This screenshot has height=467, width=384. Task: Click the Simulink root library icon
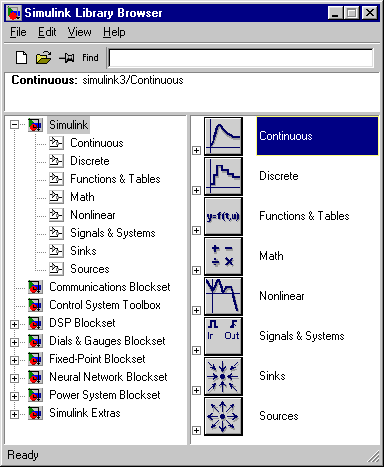tap(35, 125)
